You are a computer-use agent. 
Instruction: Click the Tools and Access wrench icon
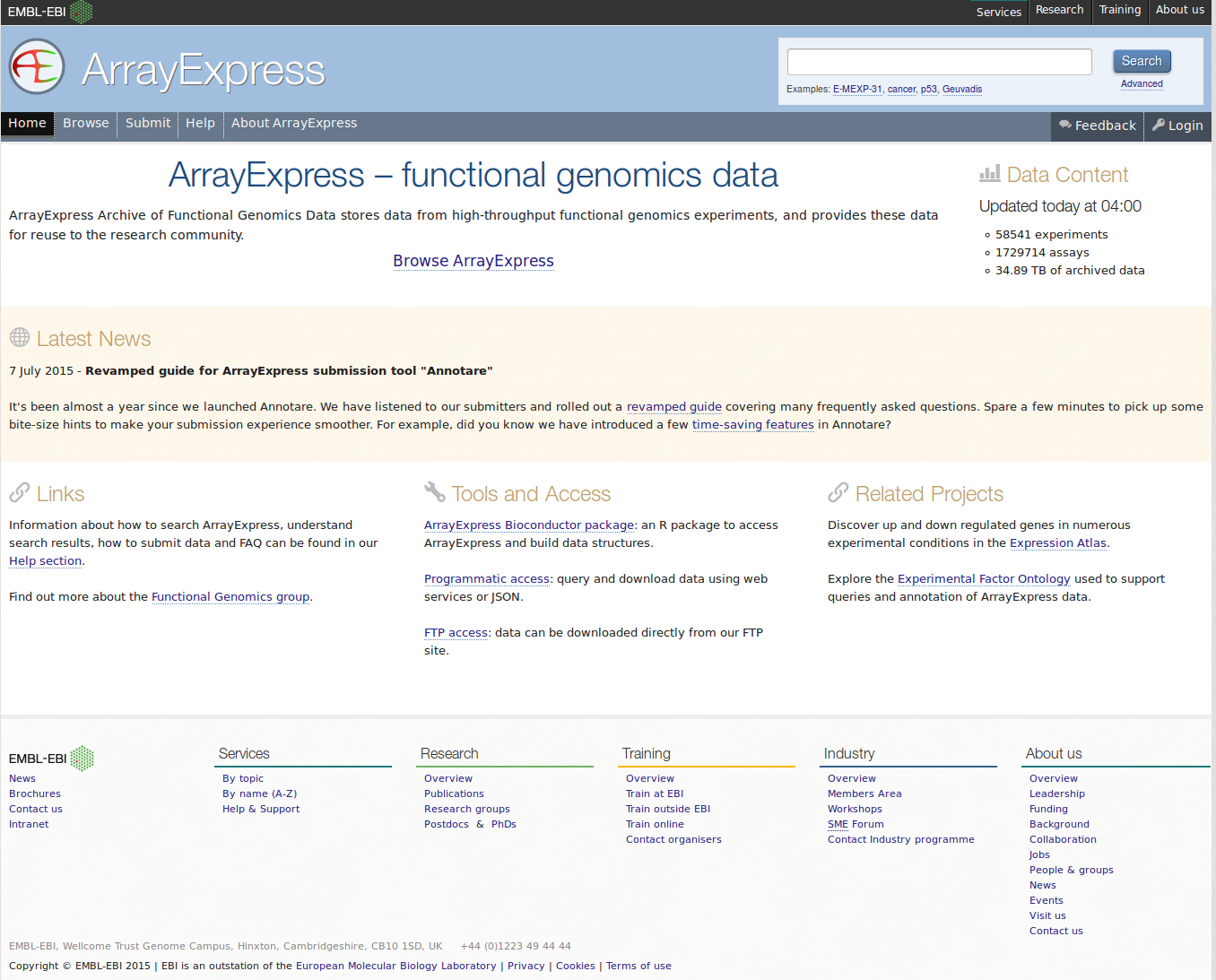click(x=435, y=492)
